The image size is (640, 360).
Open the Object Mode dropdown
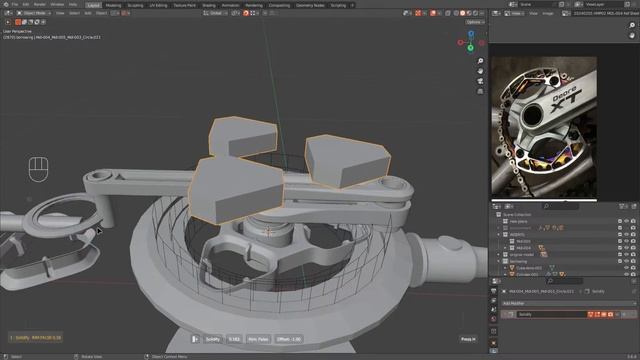click(34, 13)
